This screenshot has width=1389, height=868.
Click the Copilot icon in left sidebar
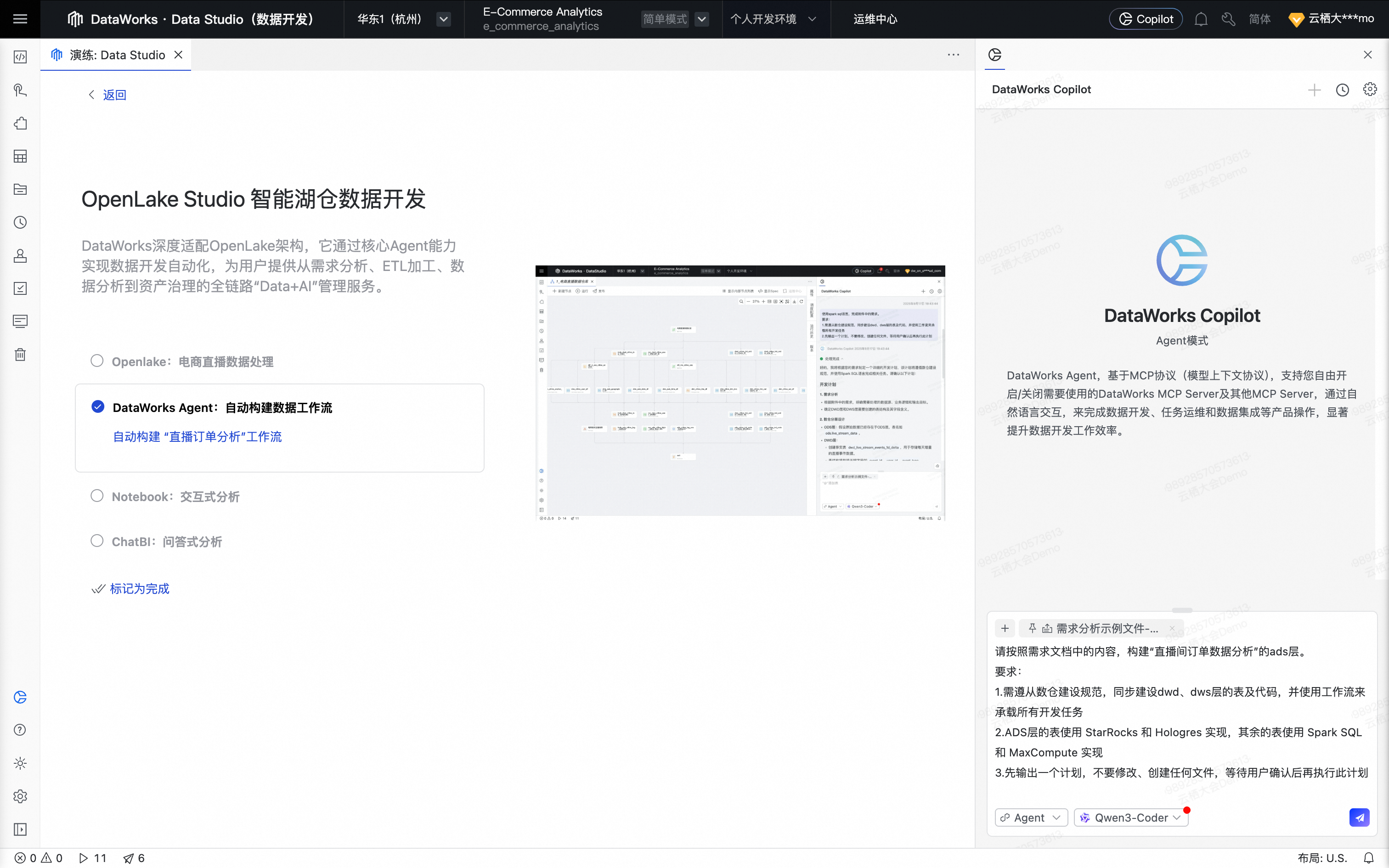[20, 697]
